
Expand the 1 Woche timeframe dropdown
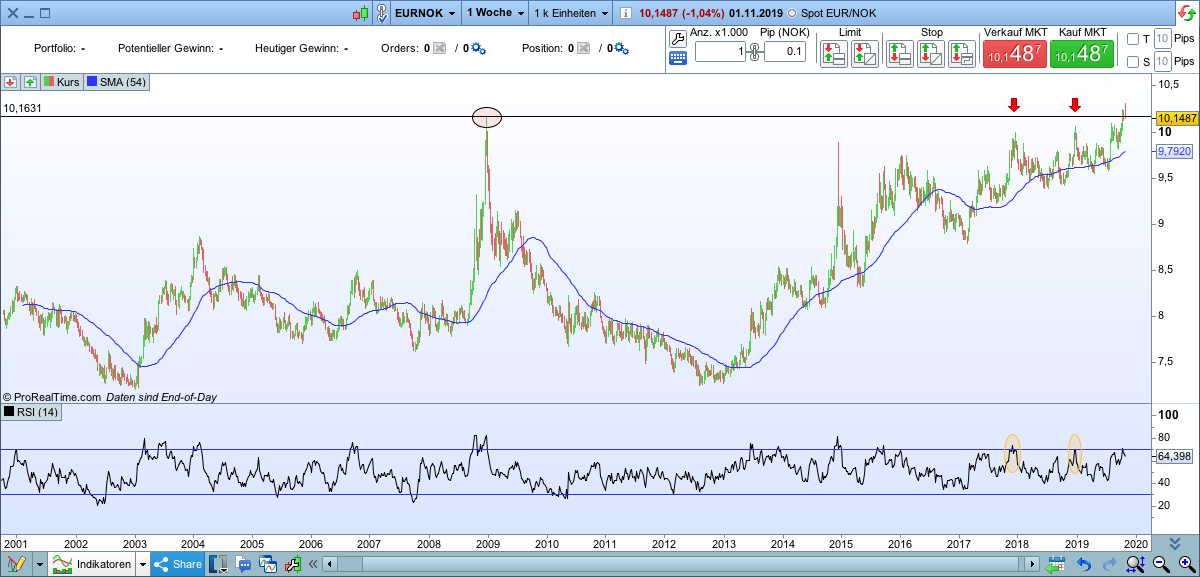(x=518, y=14)
